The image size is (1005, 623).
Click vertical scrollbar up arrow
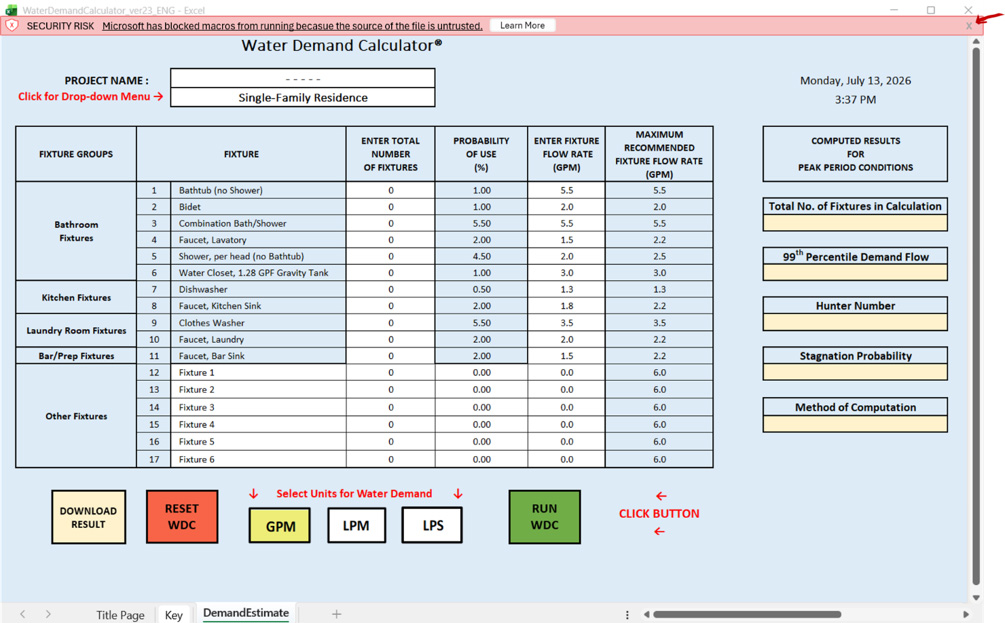tap(976, 42)
